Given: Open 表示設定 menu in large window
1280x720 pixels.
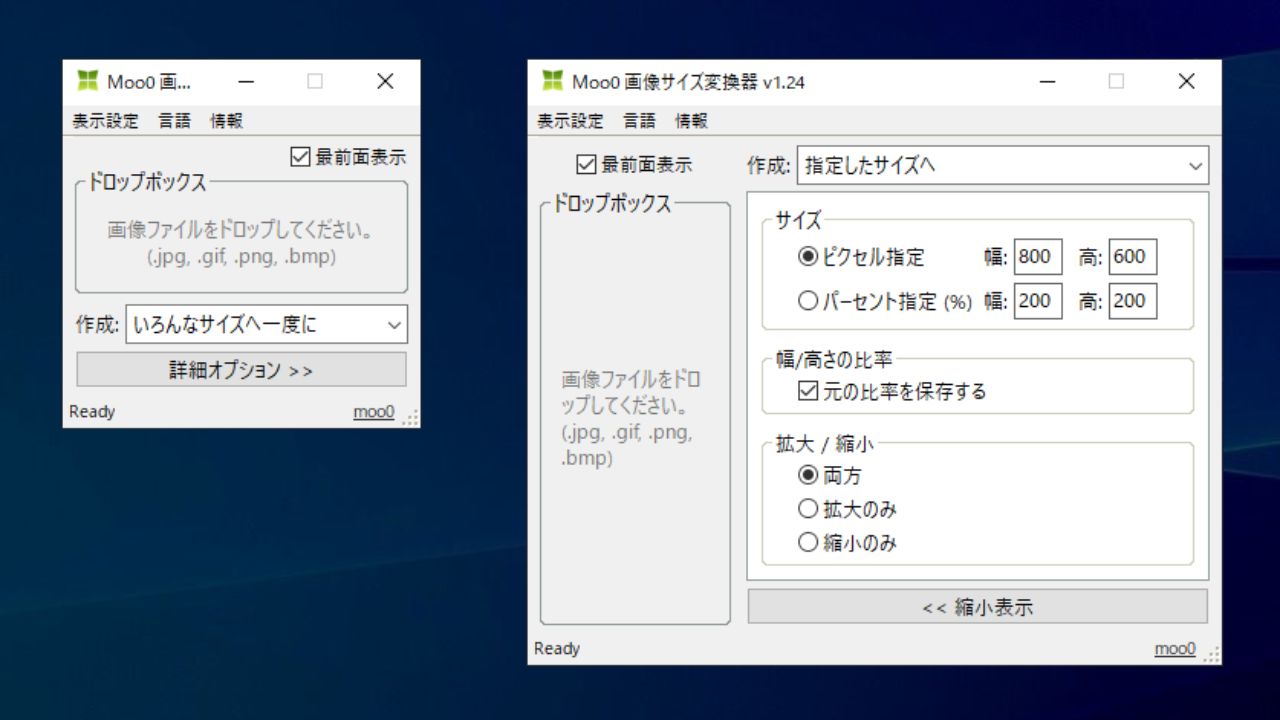Looking at the screenshot, I should coord(570,121).
